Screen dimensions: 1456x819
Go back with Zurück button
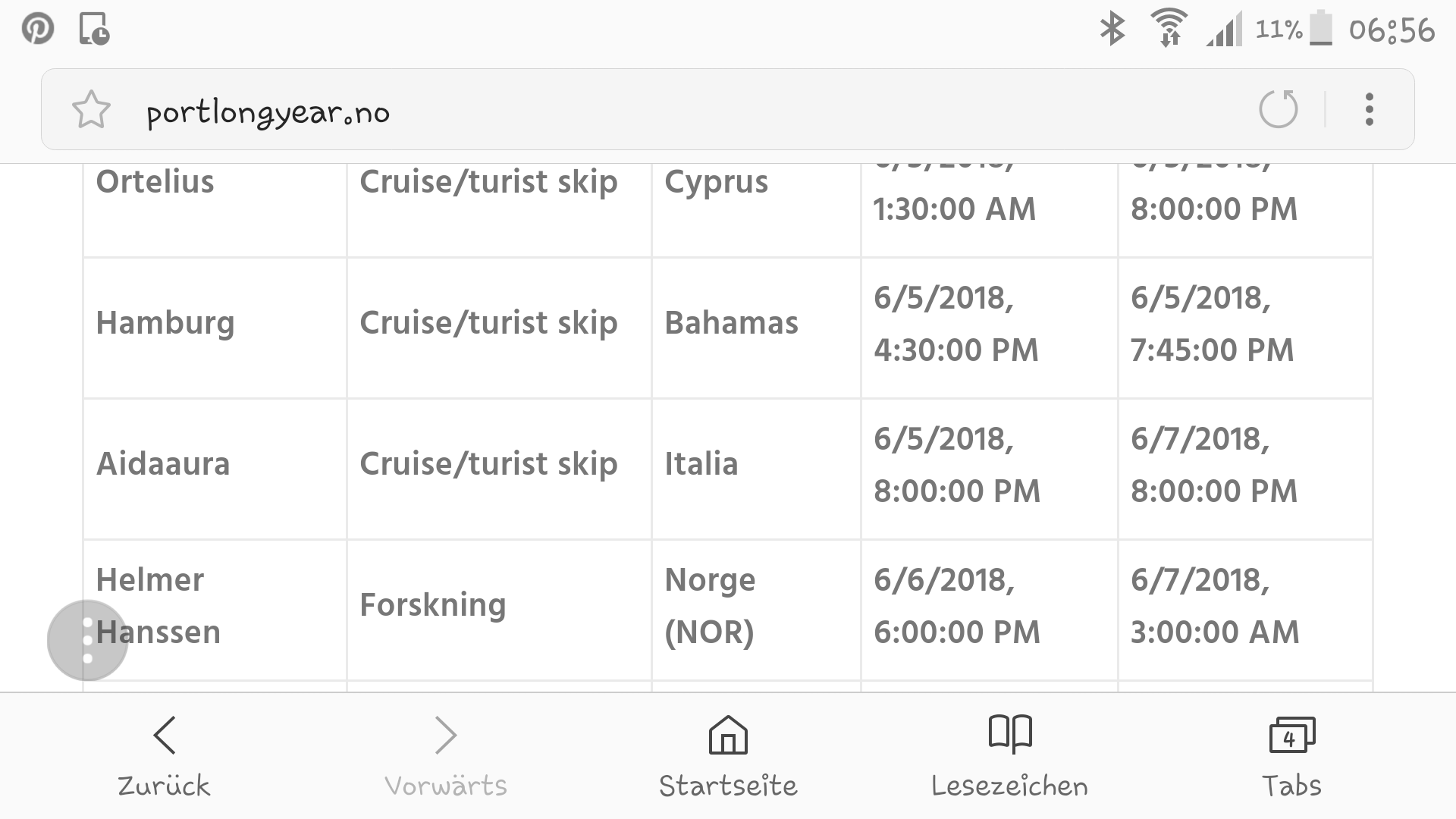(x=164, y=755)
